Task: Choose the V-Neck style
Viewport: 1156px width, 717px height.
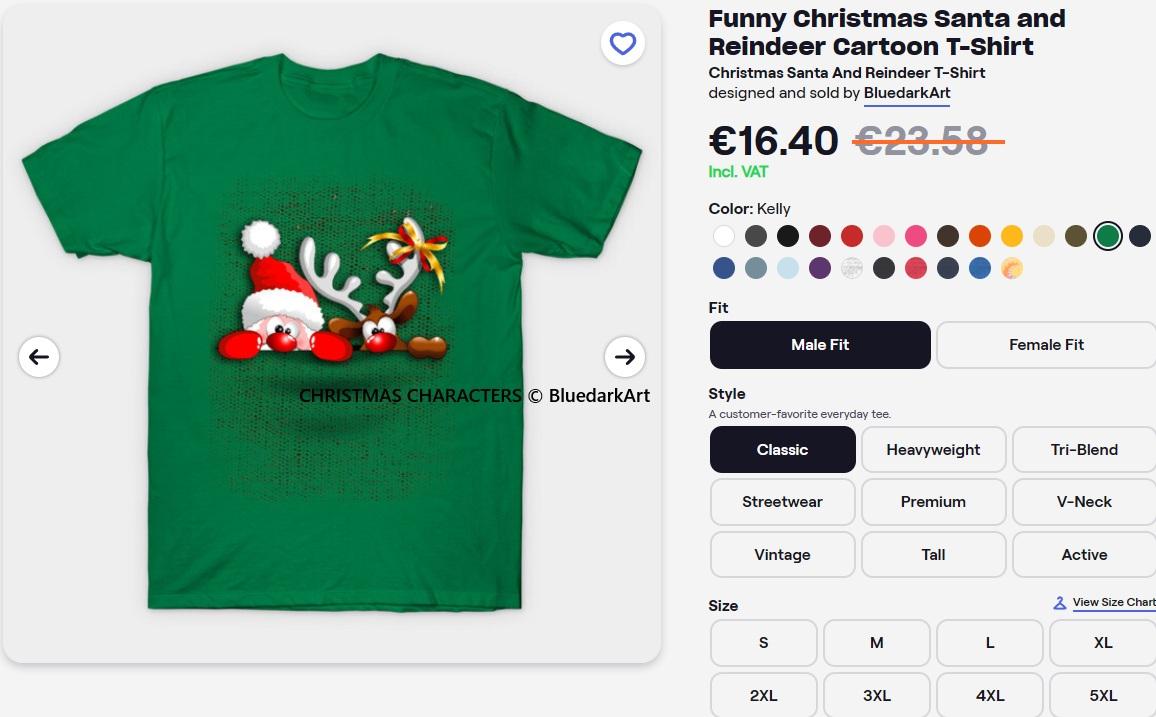Action: 1084,502
